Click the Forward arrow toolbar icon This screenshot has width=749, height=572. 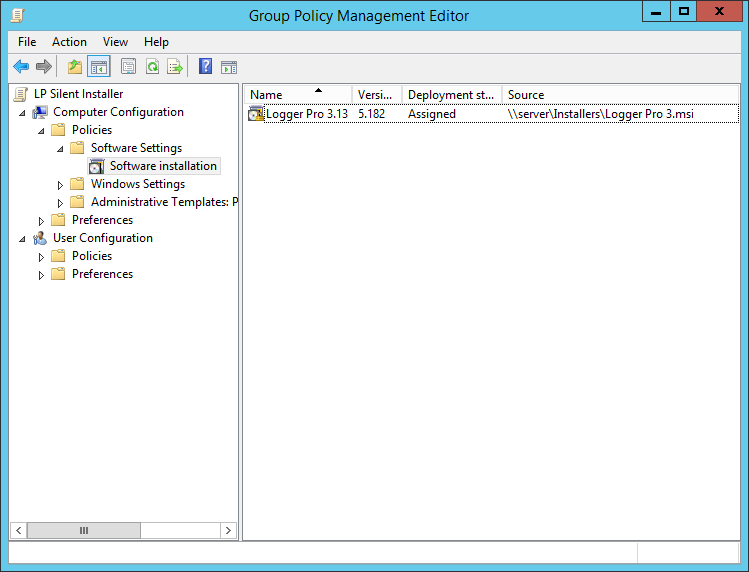click(x=44, y=66)
